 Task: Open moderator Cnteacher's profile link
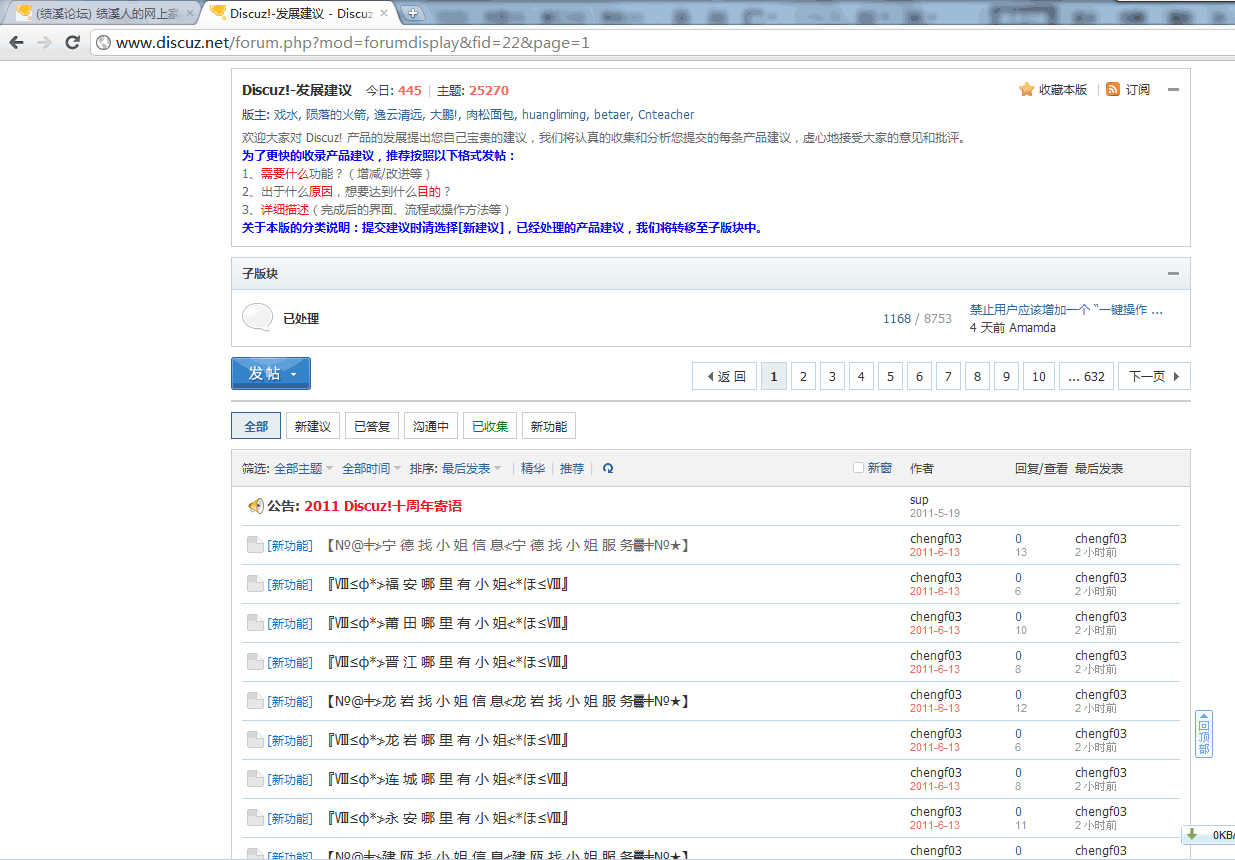click(x=666, y=115)
